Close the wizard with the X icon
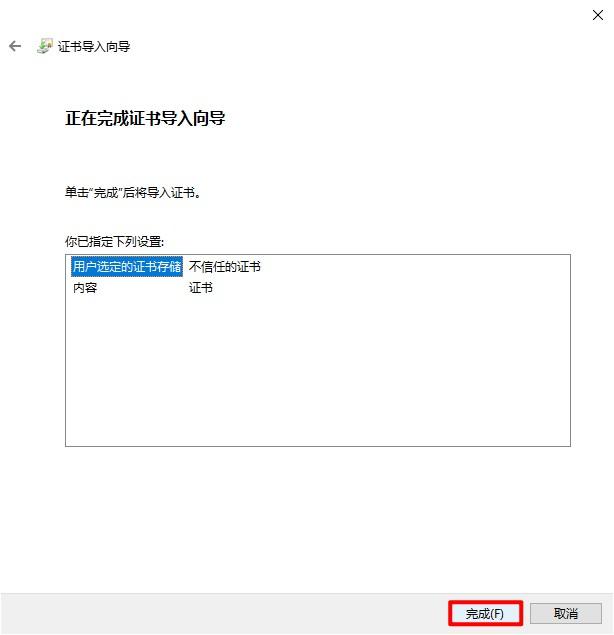 tap(598, 15)
